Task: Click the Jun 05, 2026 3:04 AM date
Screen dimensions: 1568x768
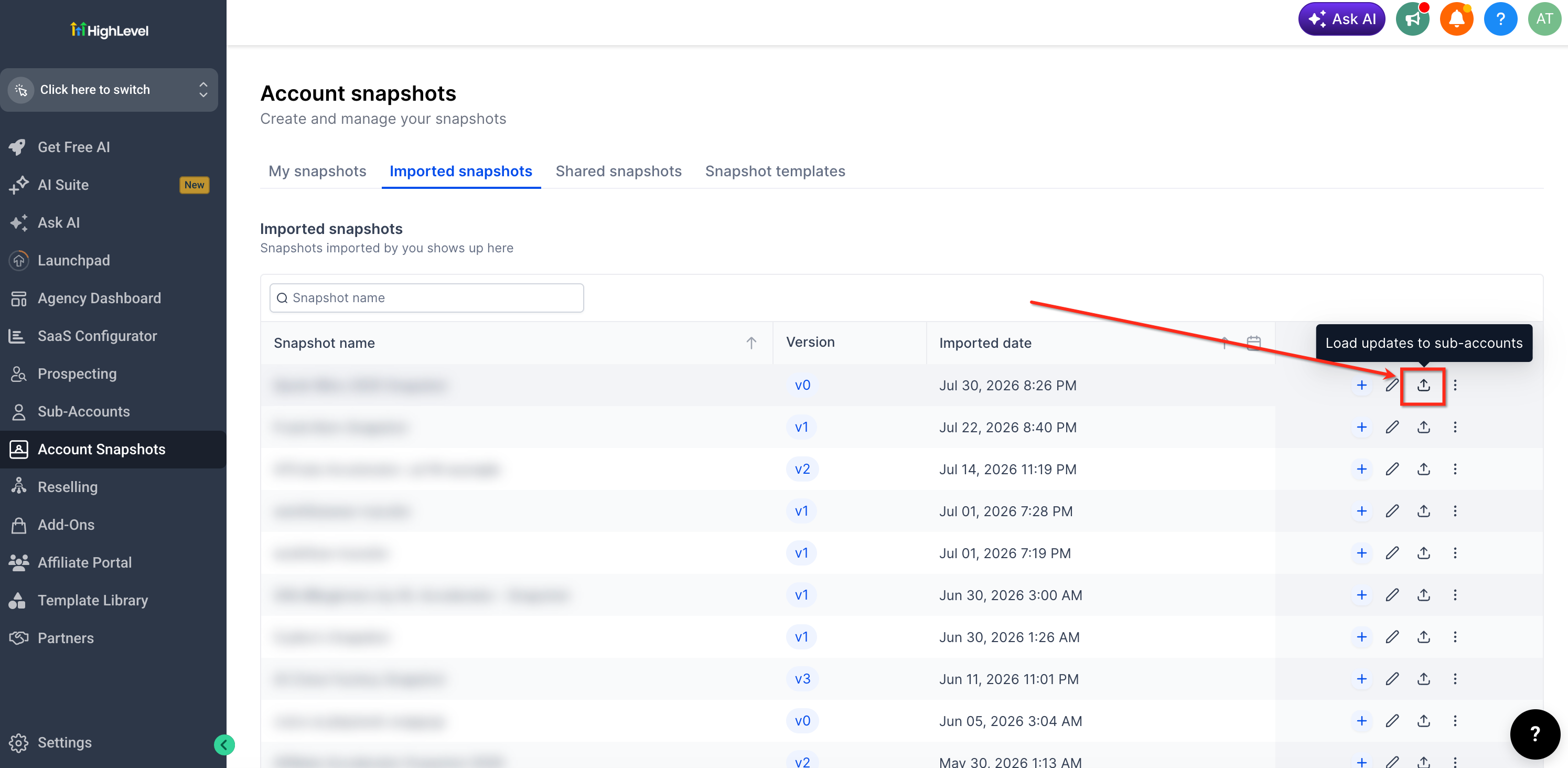Action: pos(1011,721)
